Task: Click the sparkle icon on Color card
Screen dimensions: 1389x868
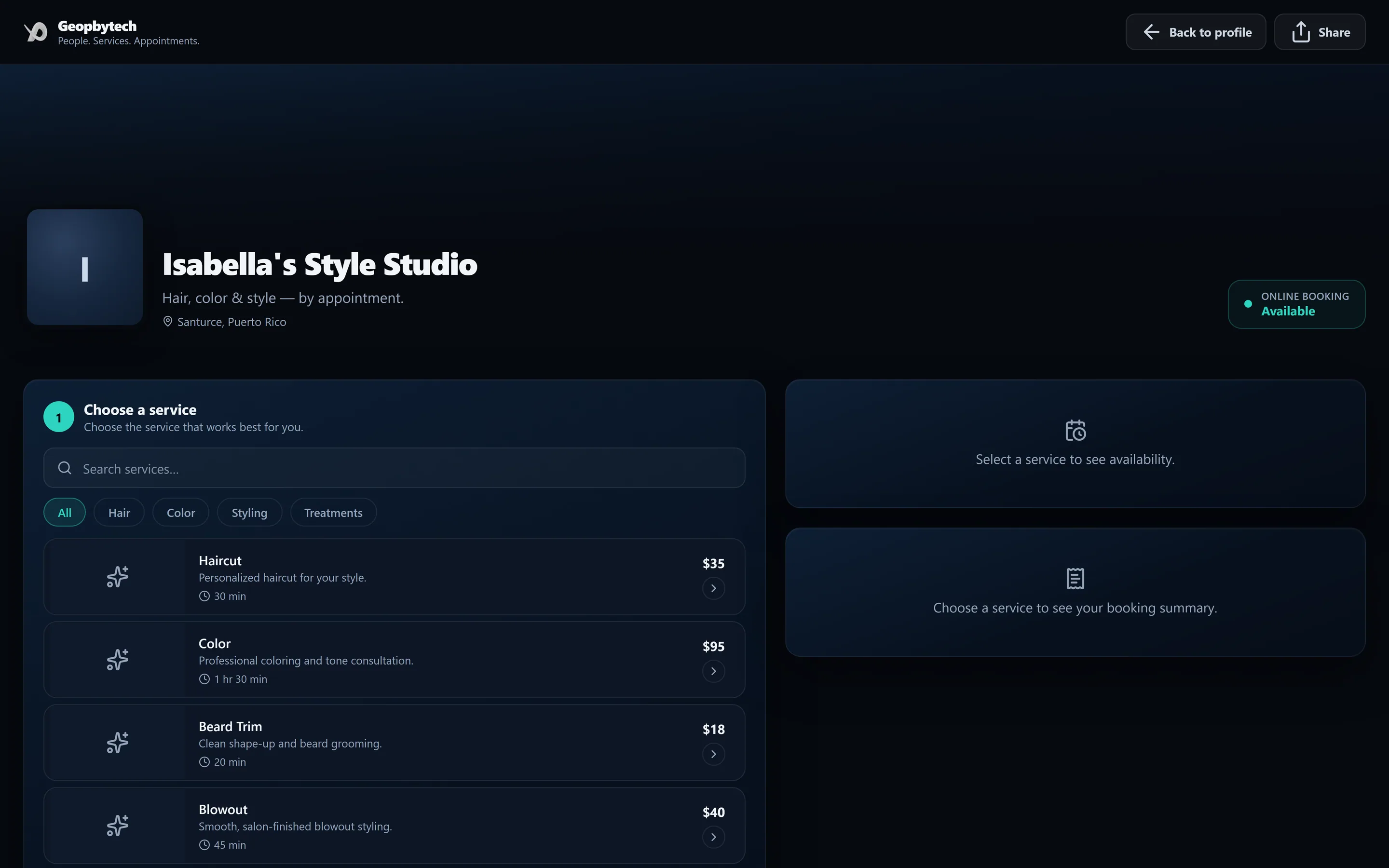Action: (x=118, y=660)
